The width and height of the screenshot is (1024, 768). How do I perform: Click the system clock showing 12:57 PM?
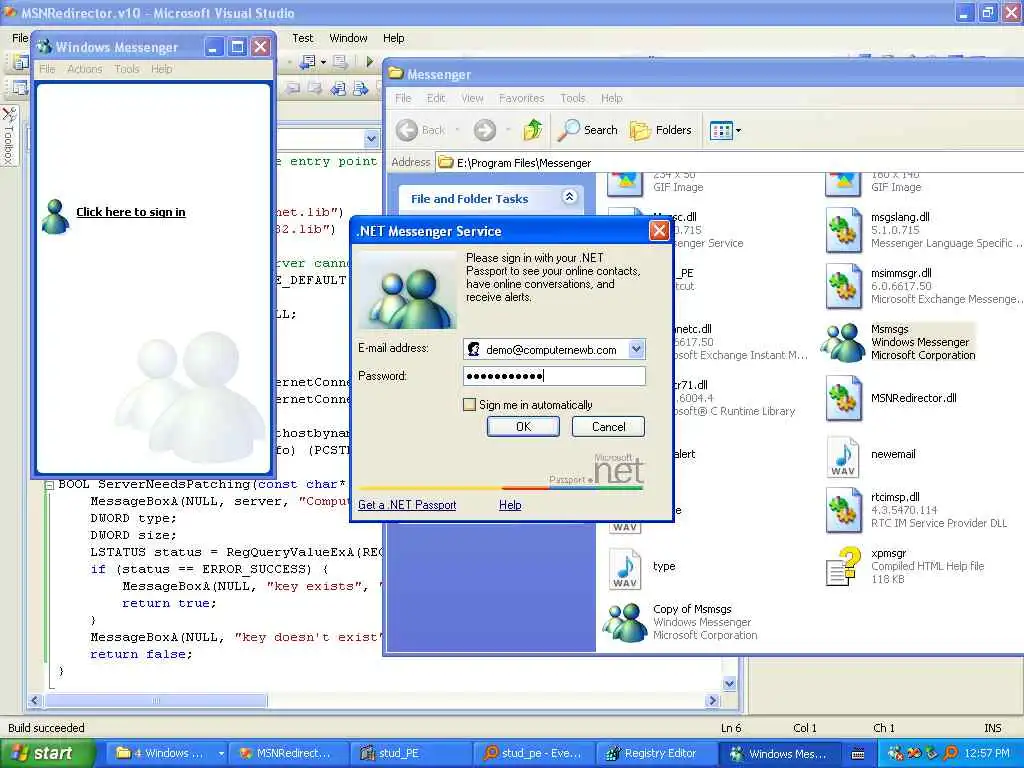(x=987, y=753)
